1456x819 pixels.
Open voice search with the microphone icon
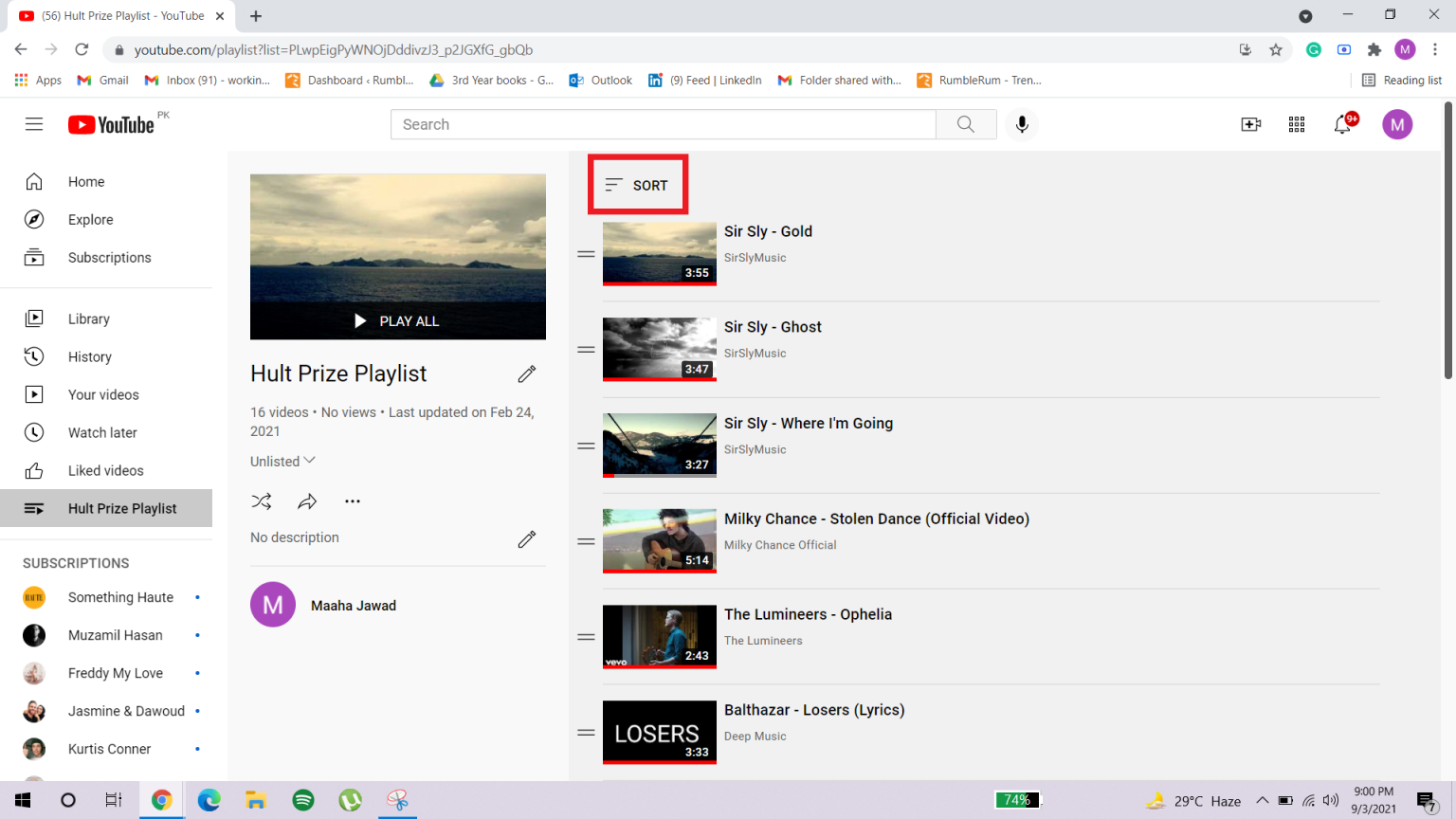pos(1021,124)
